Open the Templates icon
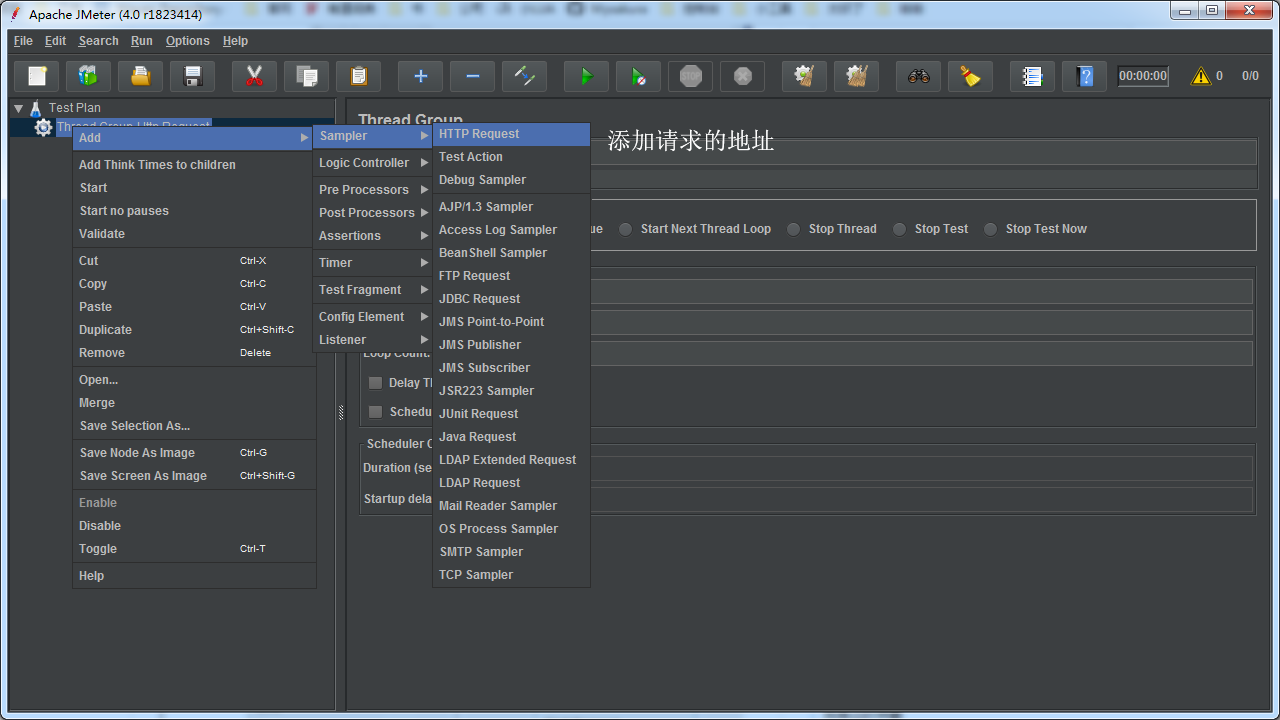This screenshot has width=1280, height=720. [89, 76]
